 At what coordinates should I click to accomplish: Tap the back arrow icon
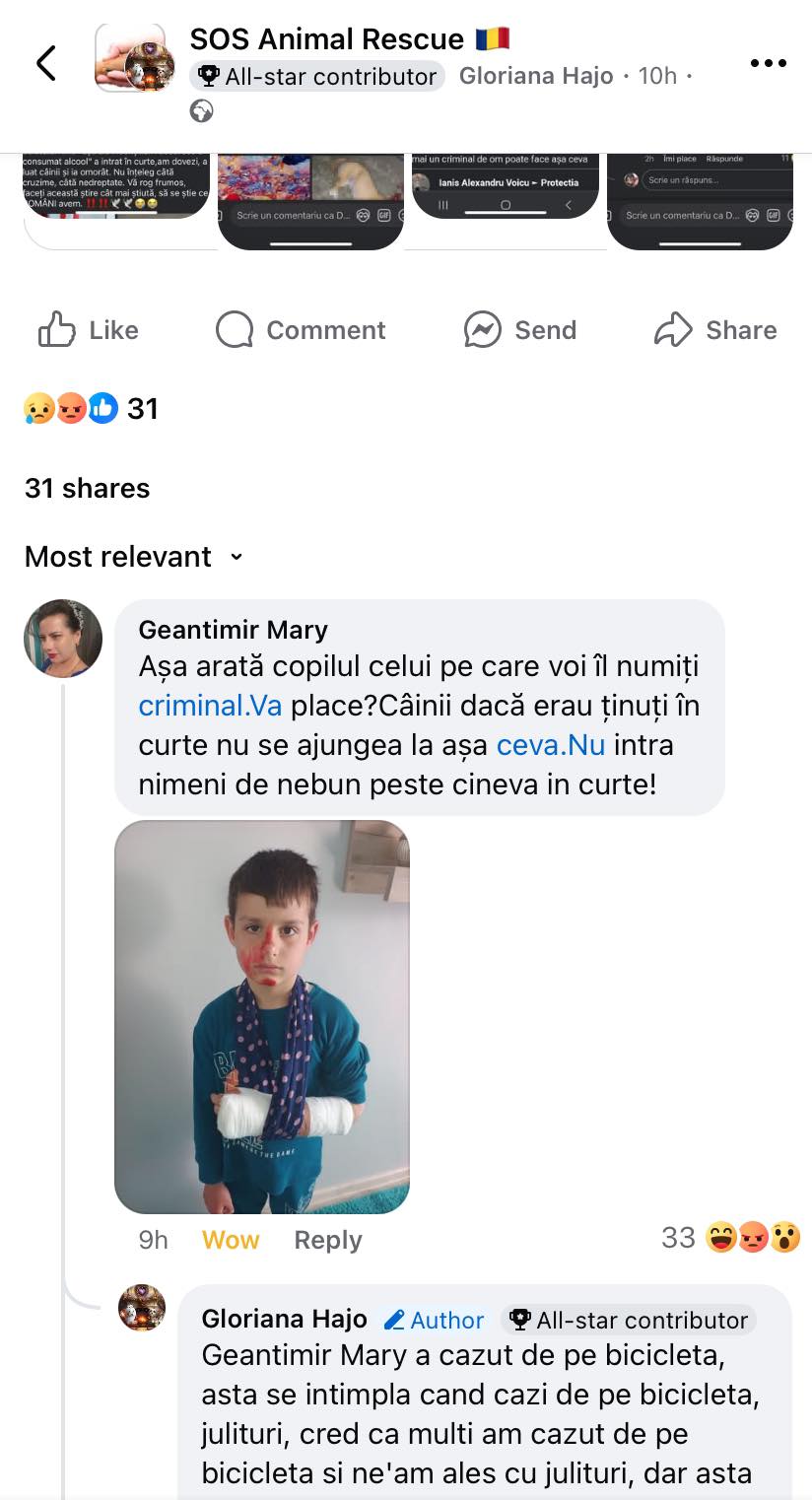point(45,63)
